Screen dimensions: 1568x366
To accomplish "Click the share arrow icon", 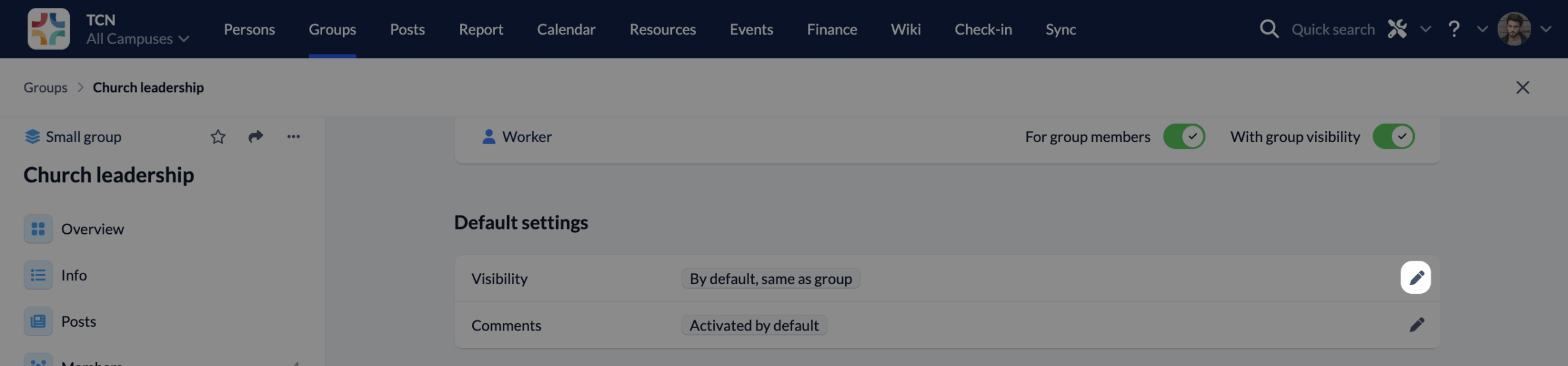I will [255, 136].
